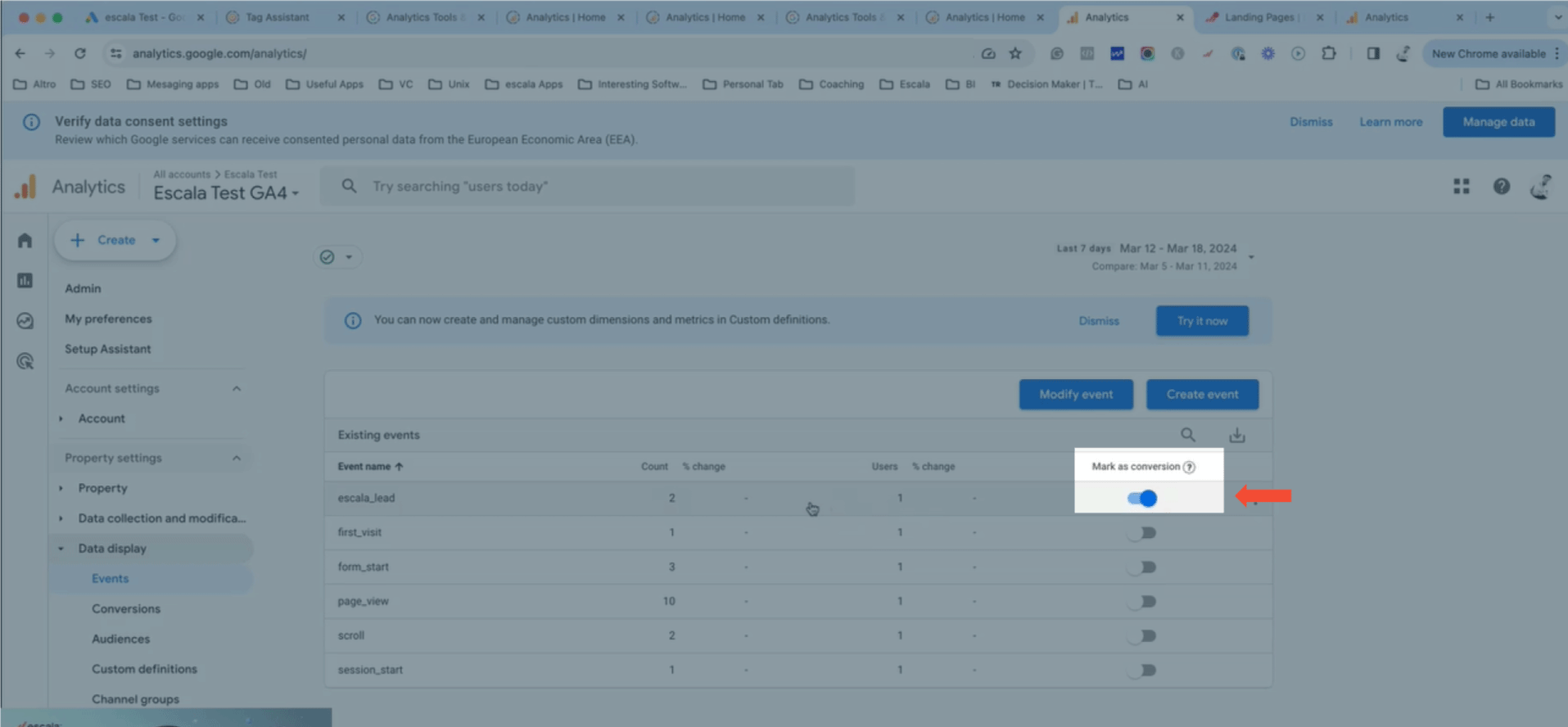Sort by the Event name column header
The height and width of the screenshot is (727, 1568).
pyautogui.click(x=370, y=467)
